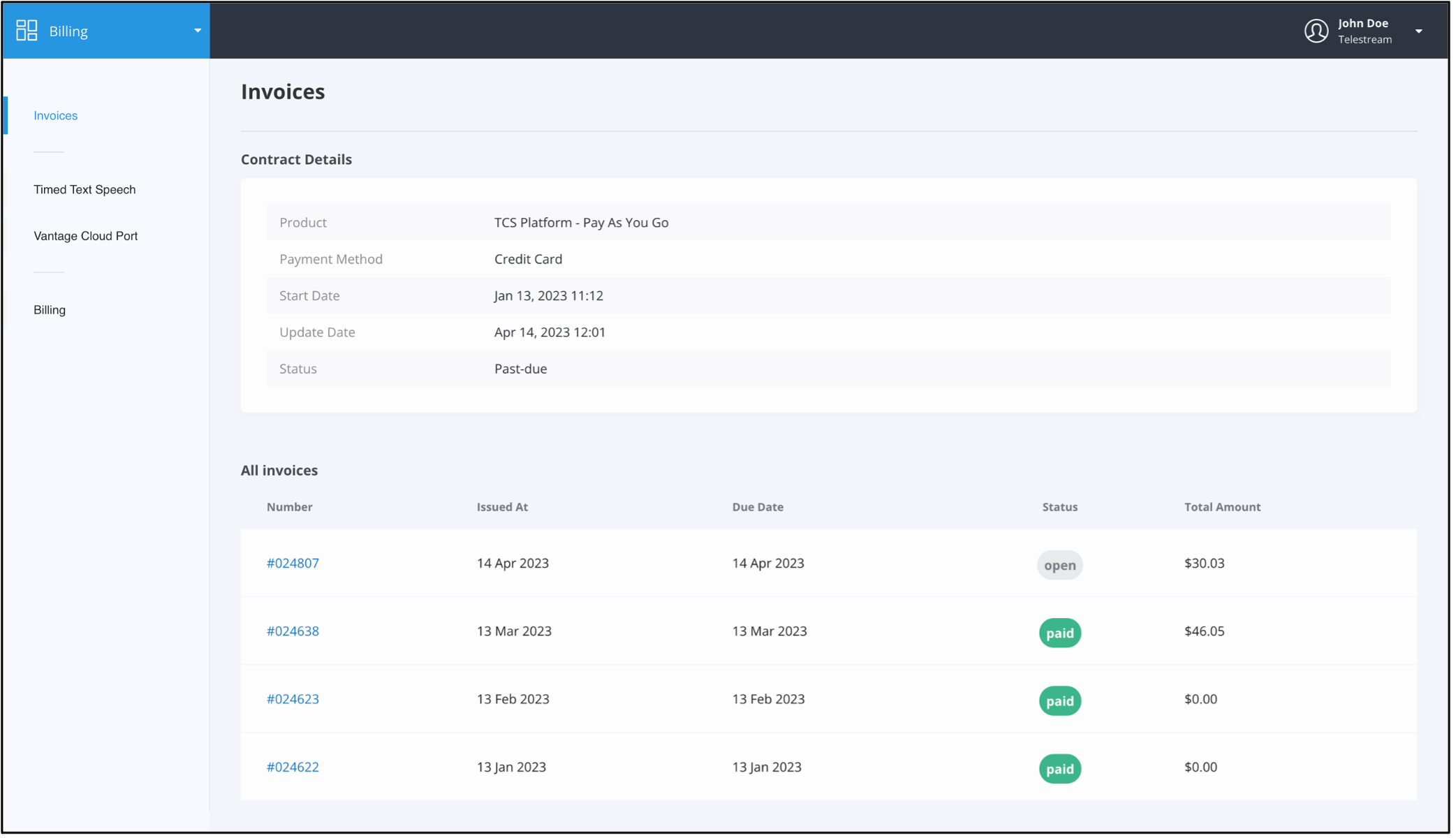This screenshot has height=838, width=1456.
Task: View invoice #024623 details
Action: point(293,699)
